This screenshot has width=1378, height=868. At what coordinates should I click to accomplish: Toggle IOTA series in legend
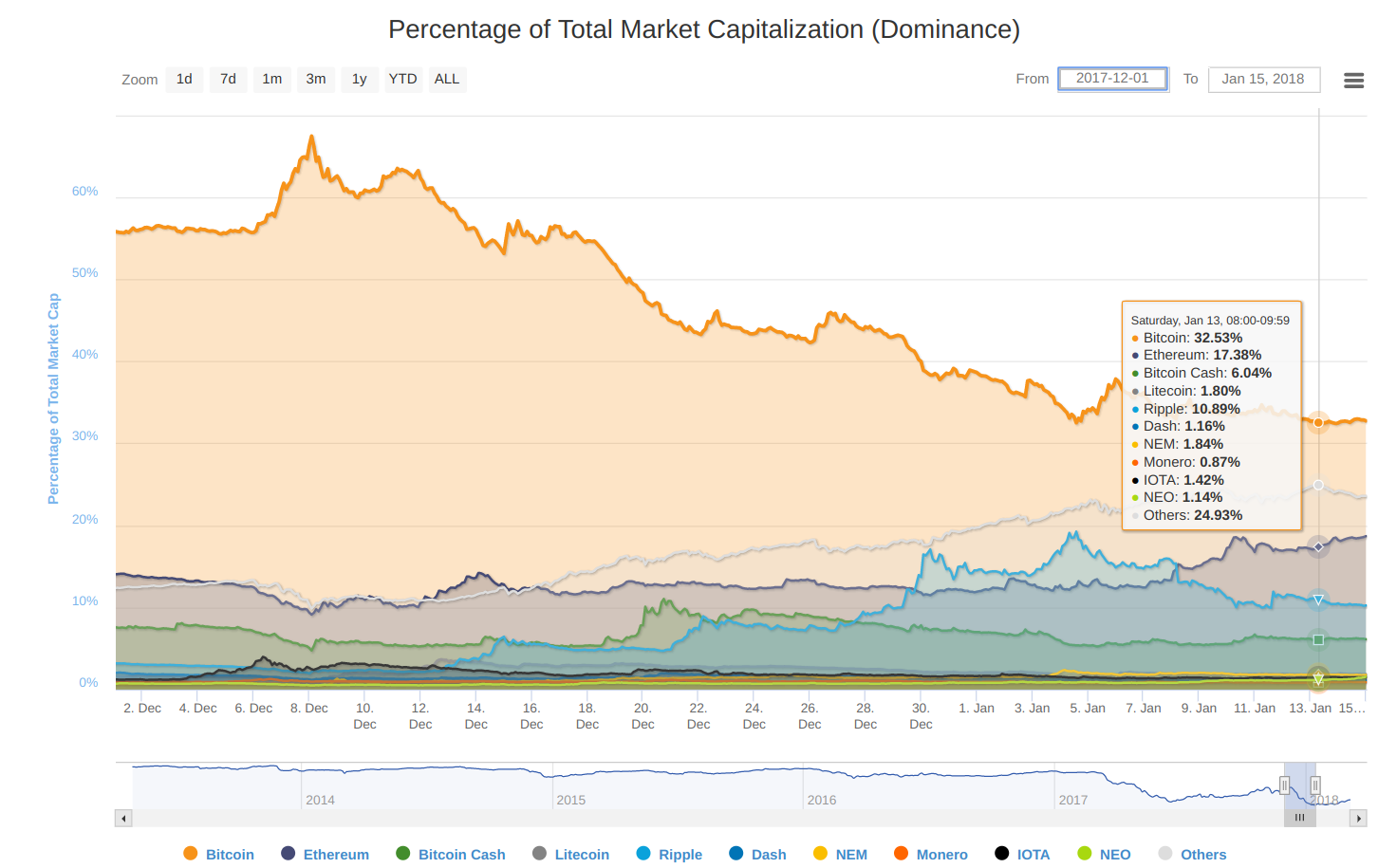click(1022, 854)
